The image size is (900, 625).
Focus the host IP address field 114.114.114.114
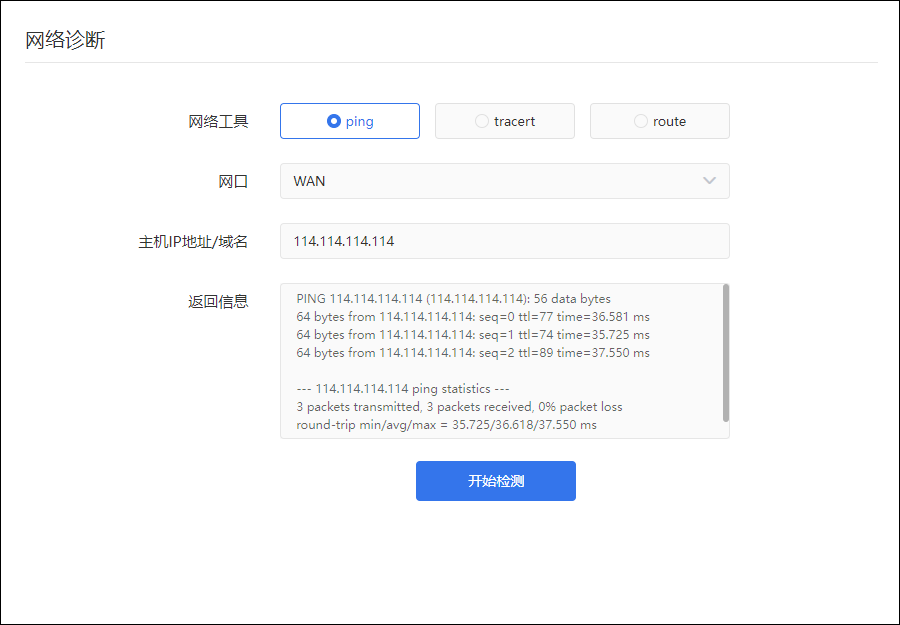pos(505,241)
